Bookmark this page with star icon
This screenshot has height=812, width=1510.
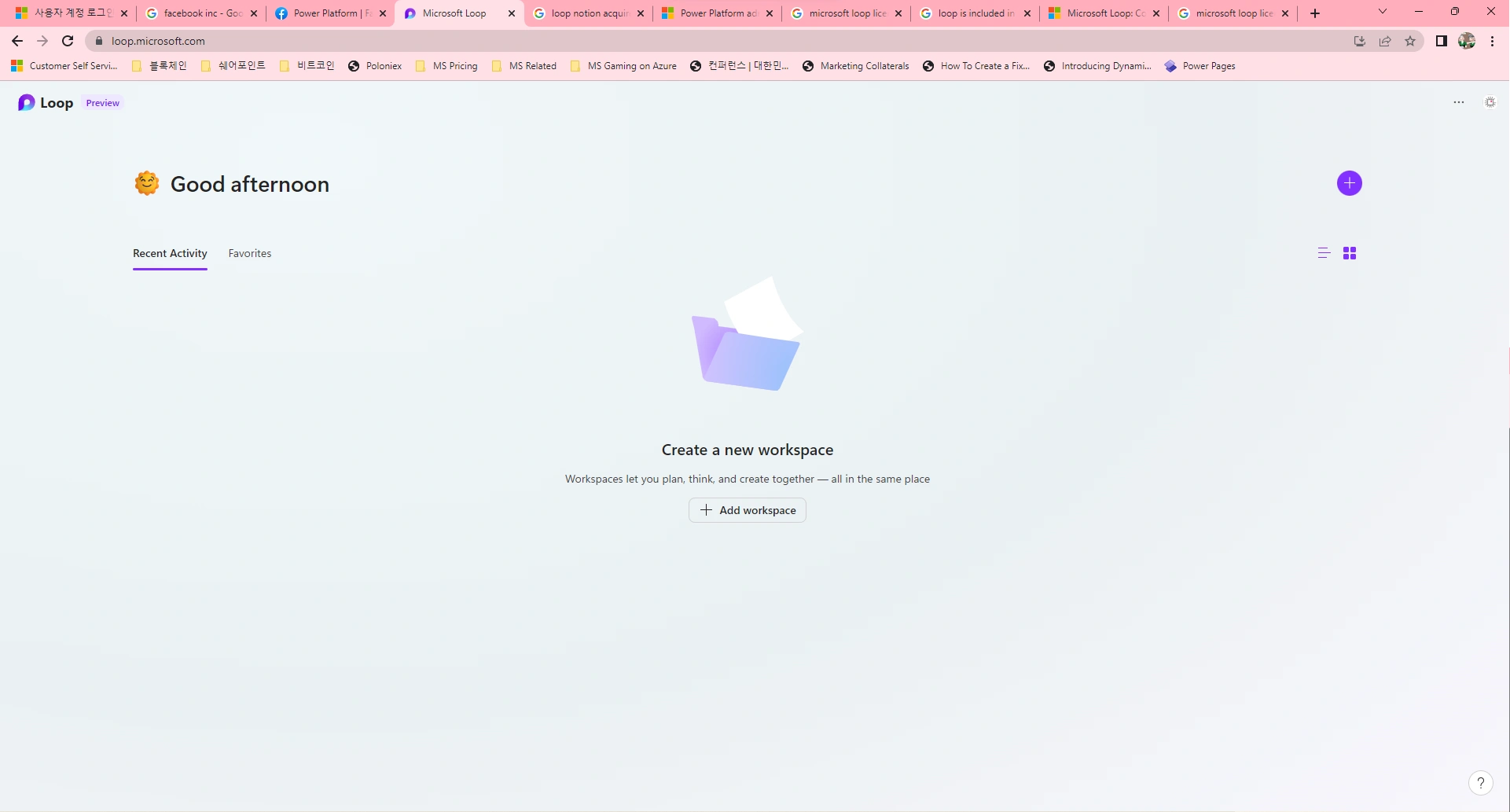1410,41
